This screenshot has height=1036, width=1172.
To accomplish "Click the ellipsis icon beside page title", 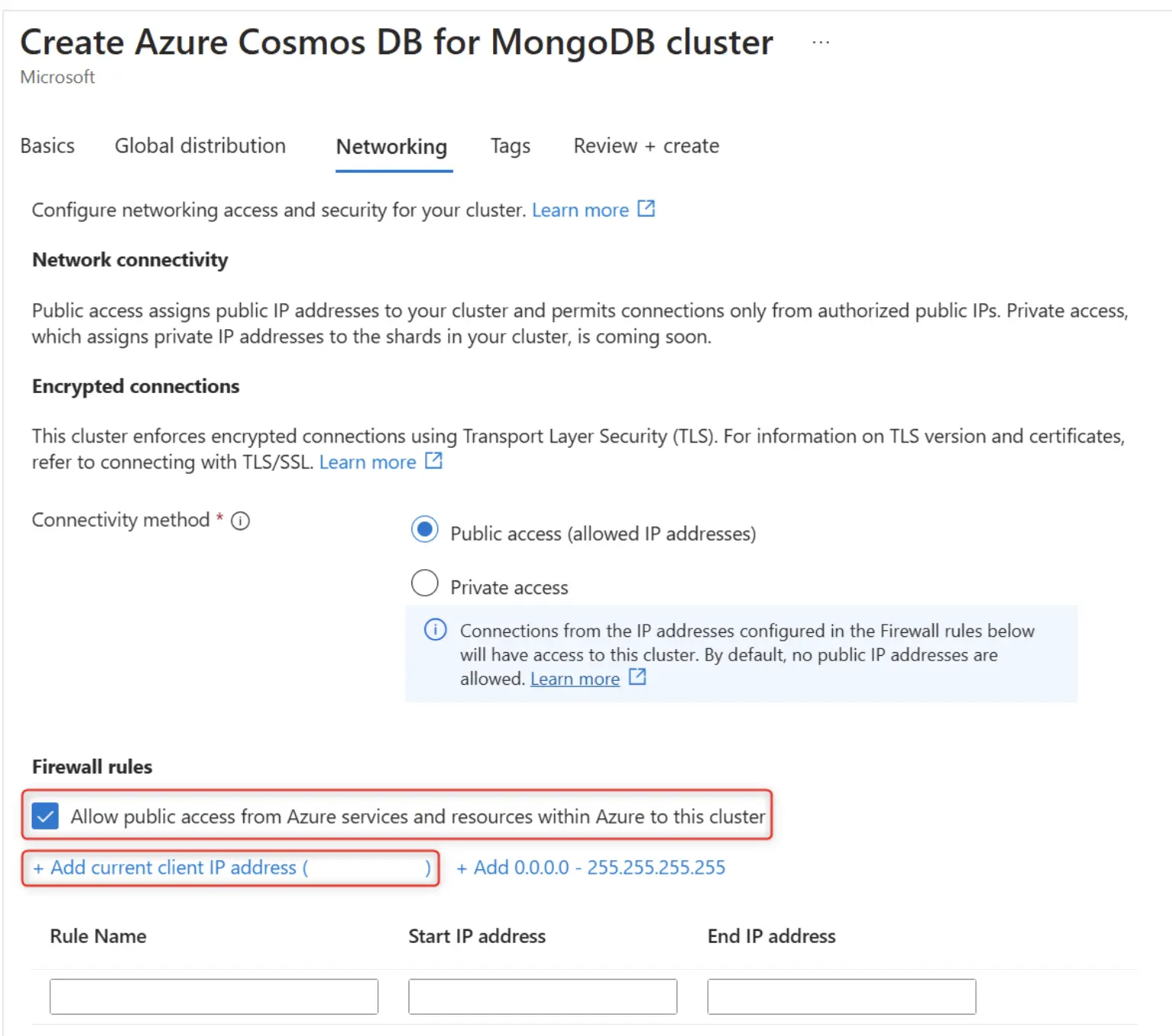I will [x=821, y=43].
